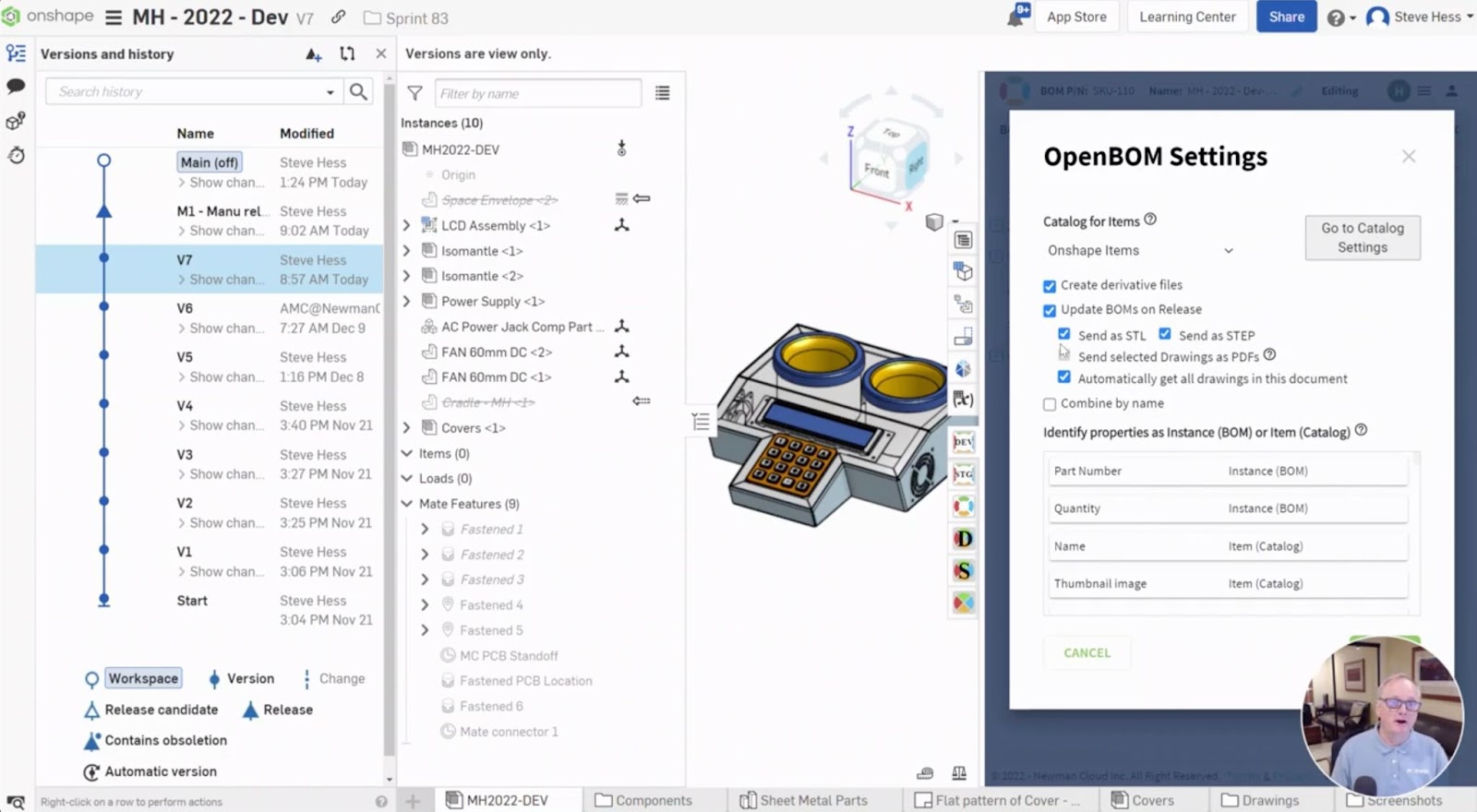Click Go to Catalog Settings button
This screenshot has width=1477, height=812.
coord(1363,237)
